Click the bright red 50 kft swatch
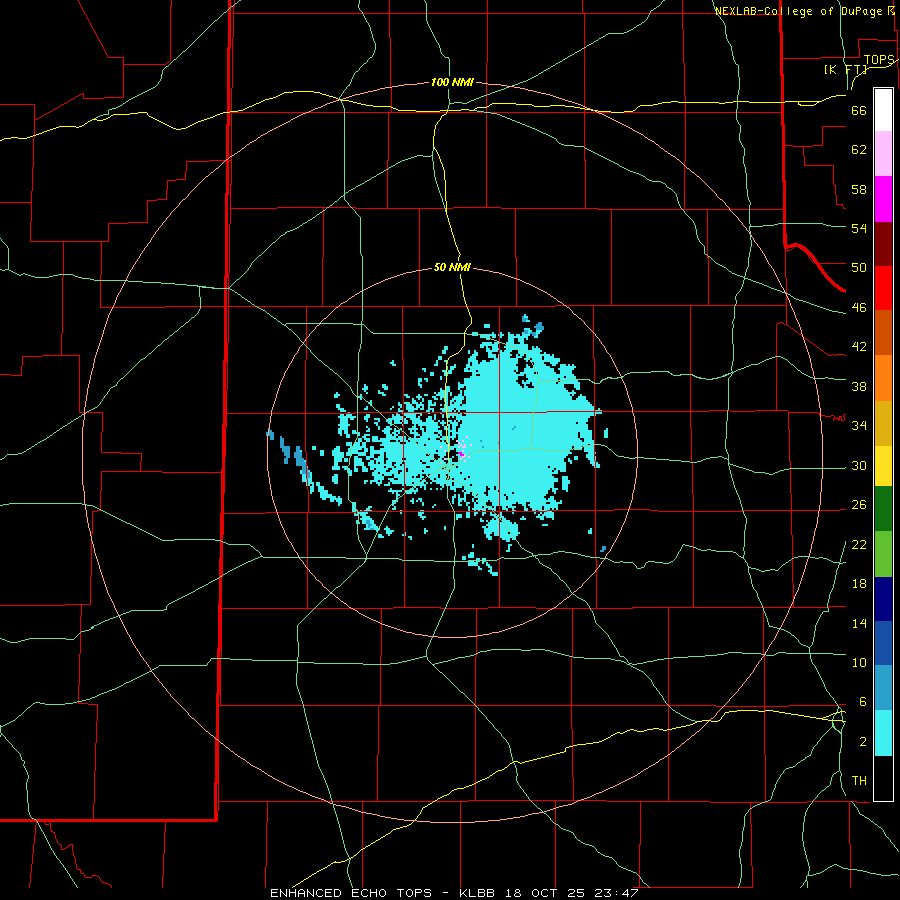The image size is (900, 900). point(883,288)
